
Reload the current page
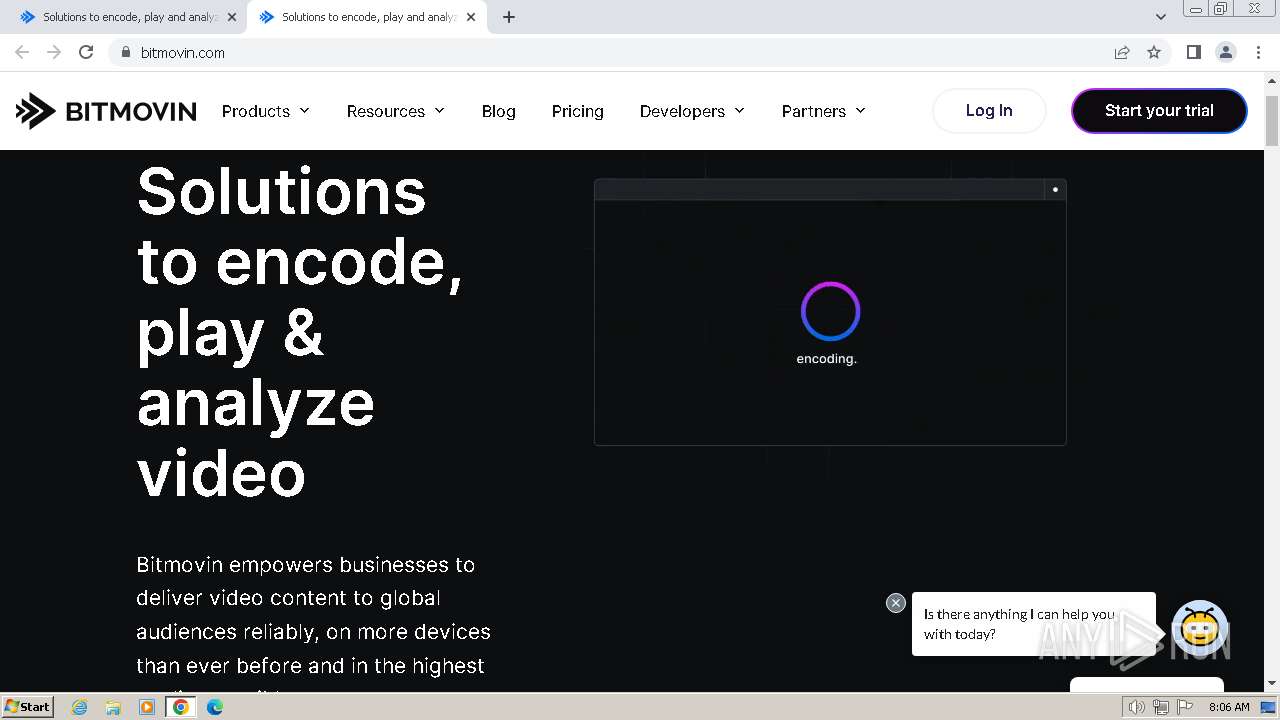tap(86, 52)
